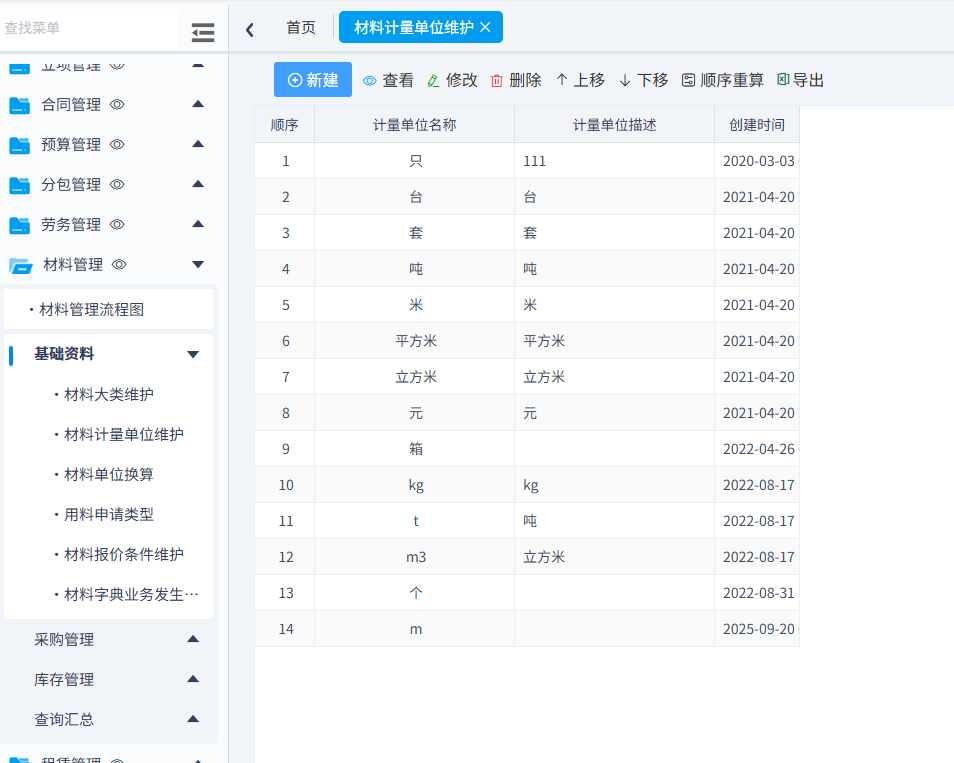Select the row with name 平方米
This screenshot has height=763, width=954.
point(527,341)
